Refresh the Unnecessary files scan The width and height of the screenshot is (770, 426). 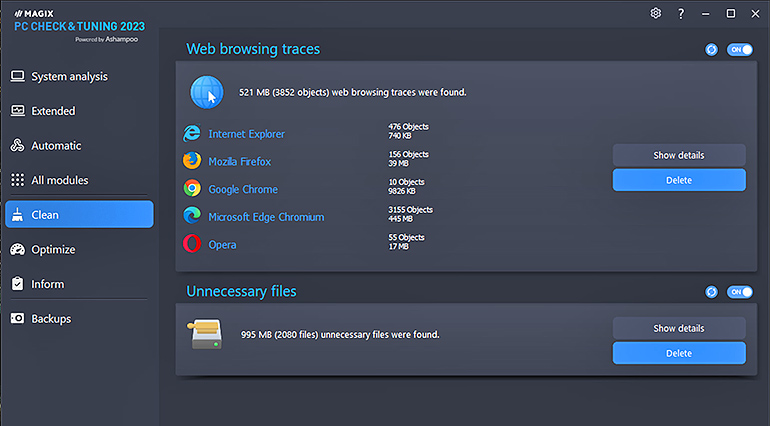coord(711,292)
